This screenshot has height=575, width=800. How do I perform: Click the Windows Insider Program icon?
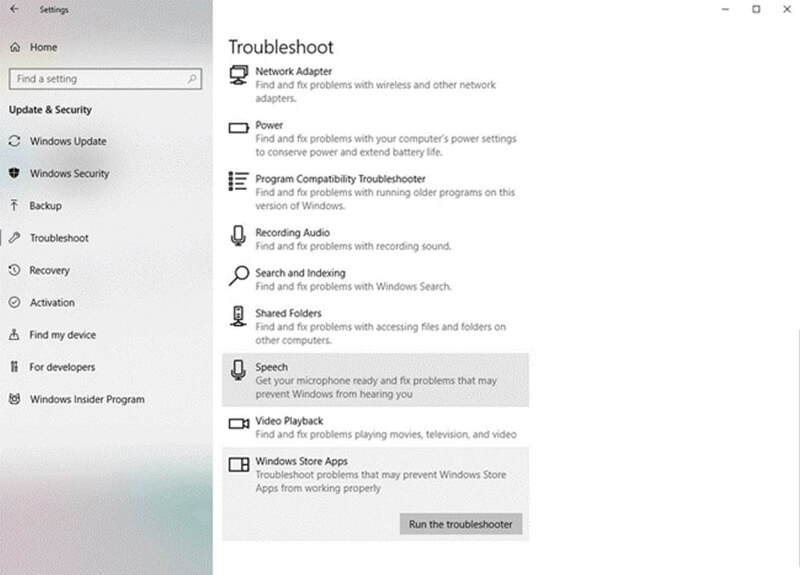click(x=14, y=399)
